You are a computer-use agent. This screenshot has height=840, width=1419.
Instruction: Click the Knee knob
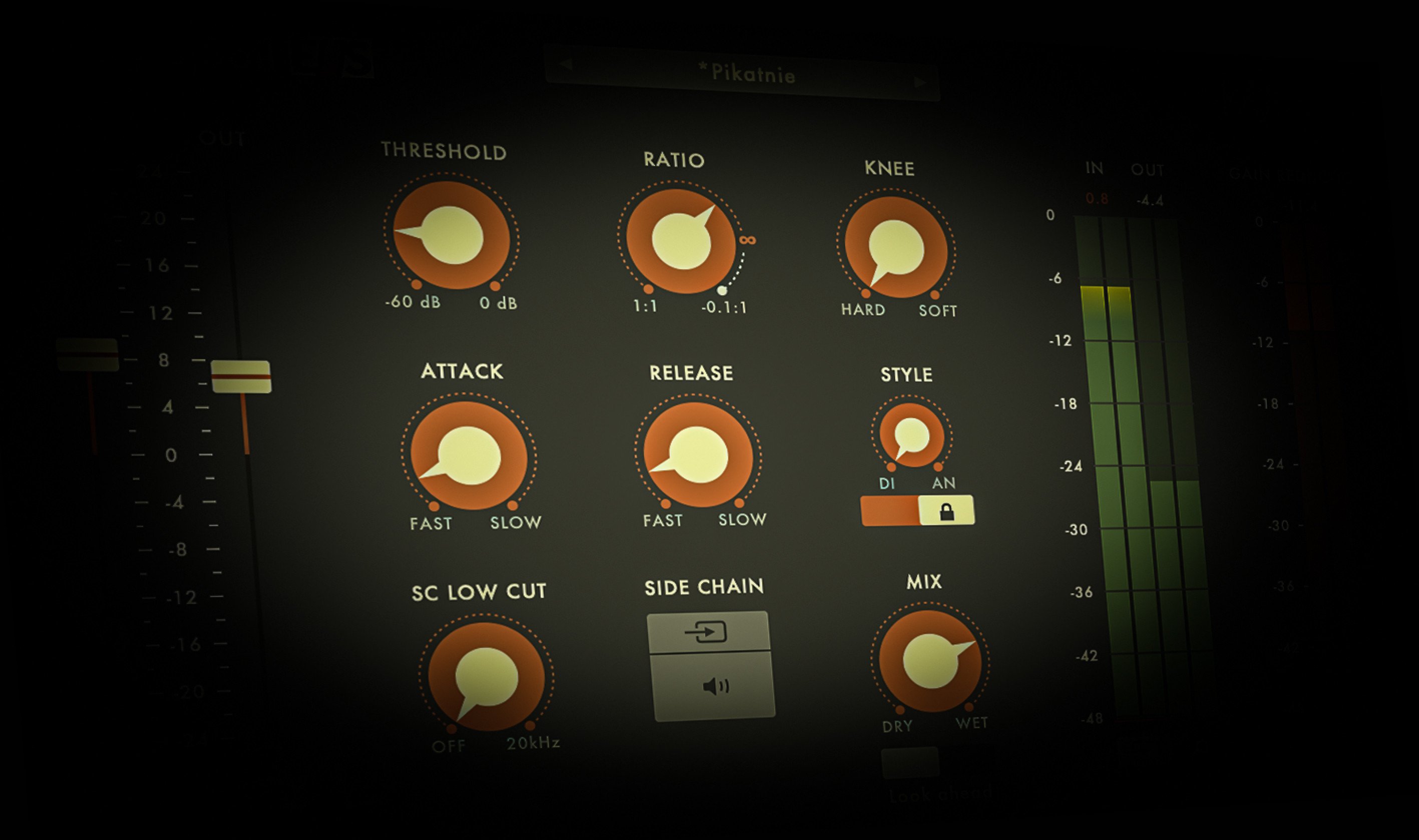tap(896, 247)
